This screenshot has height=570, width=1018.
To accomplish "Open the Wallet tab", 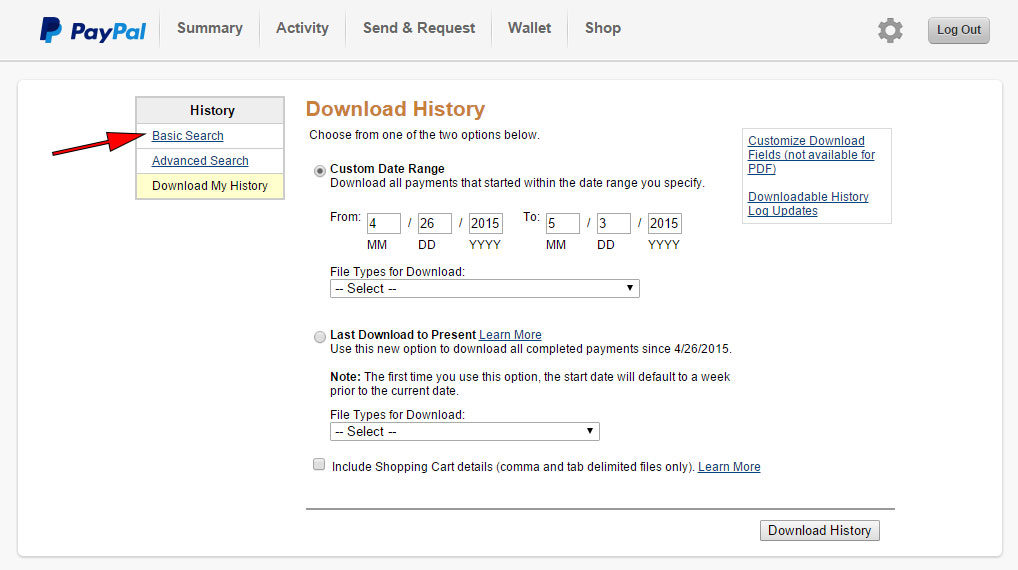I will (x=529, y=28).
